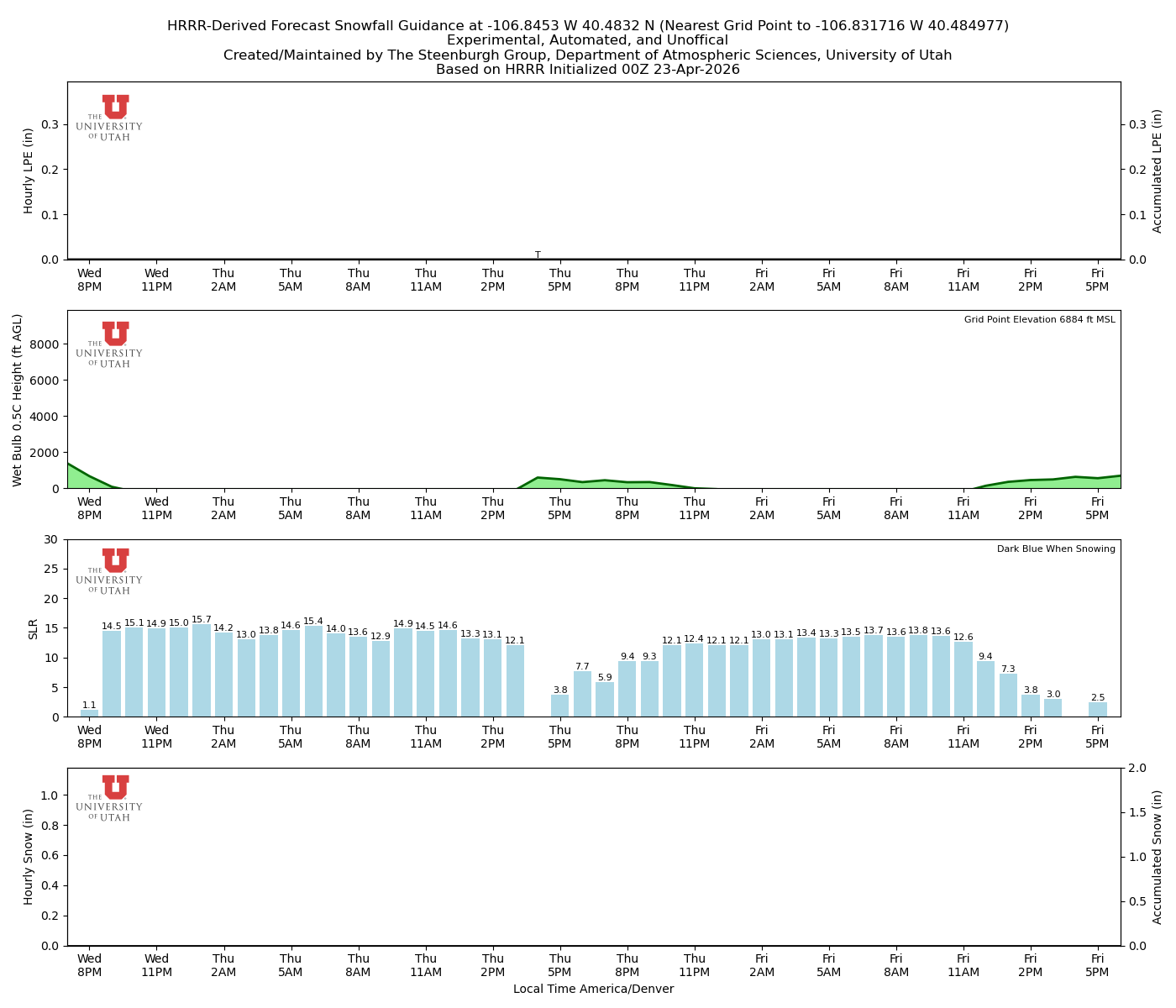Viewport: 1176px width, 1008px height.
Task: Click the 'Wet Bulb 0.5C Height' axis label
Action: point(18,400)
